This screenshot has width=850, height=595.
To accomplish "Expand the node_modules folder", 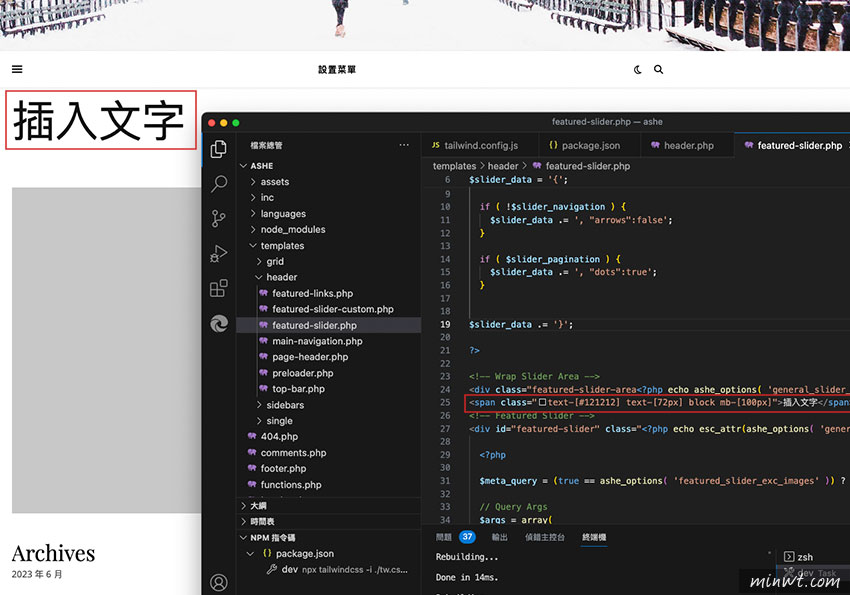I will [x=329, y=229].
